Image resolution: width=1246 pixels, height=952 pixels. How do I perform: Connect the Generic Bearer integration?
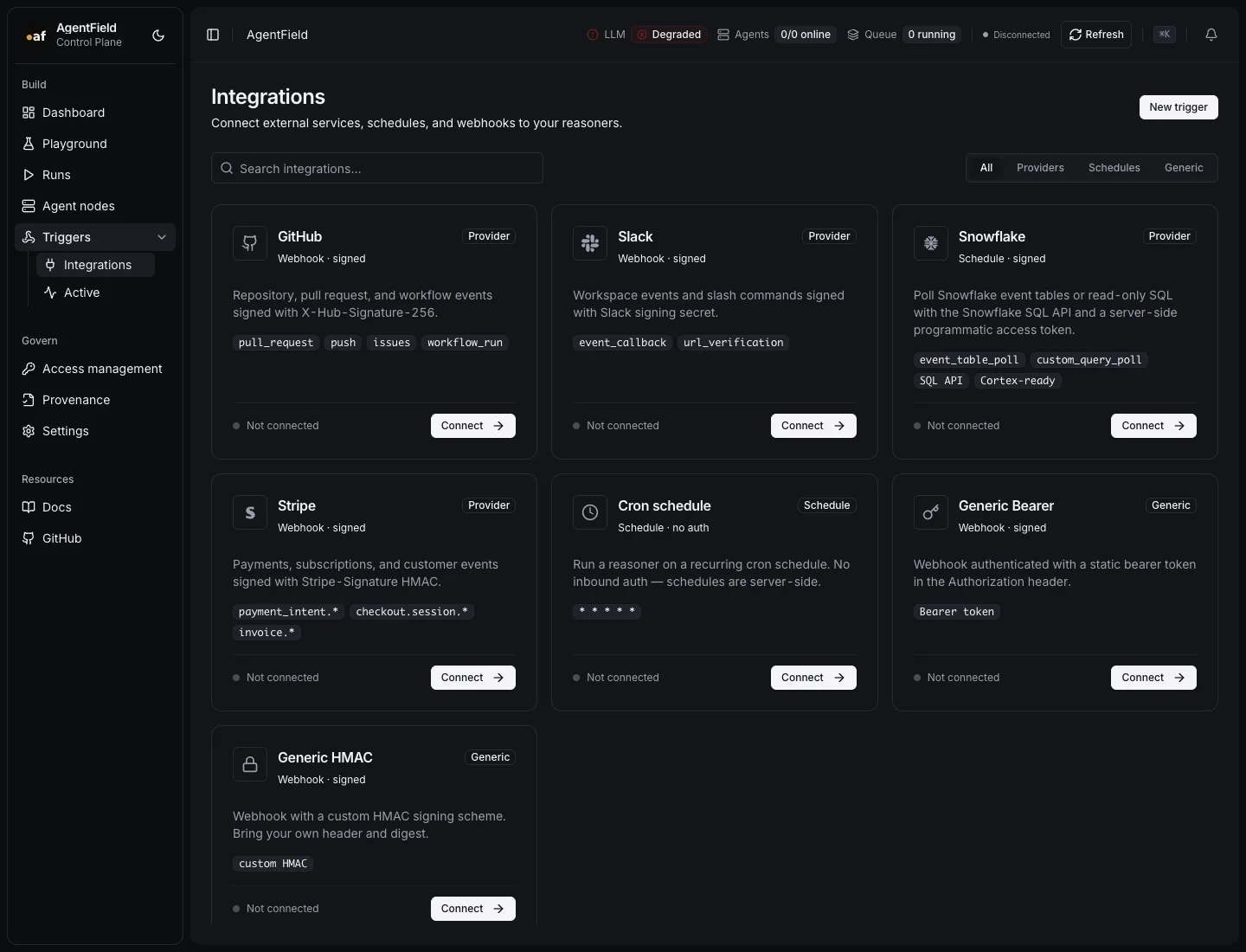(x=1153, y=678)
